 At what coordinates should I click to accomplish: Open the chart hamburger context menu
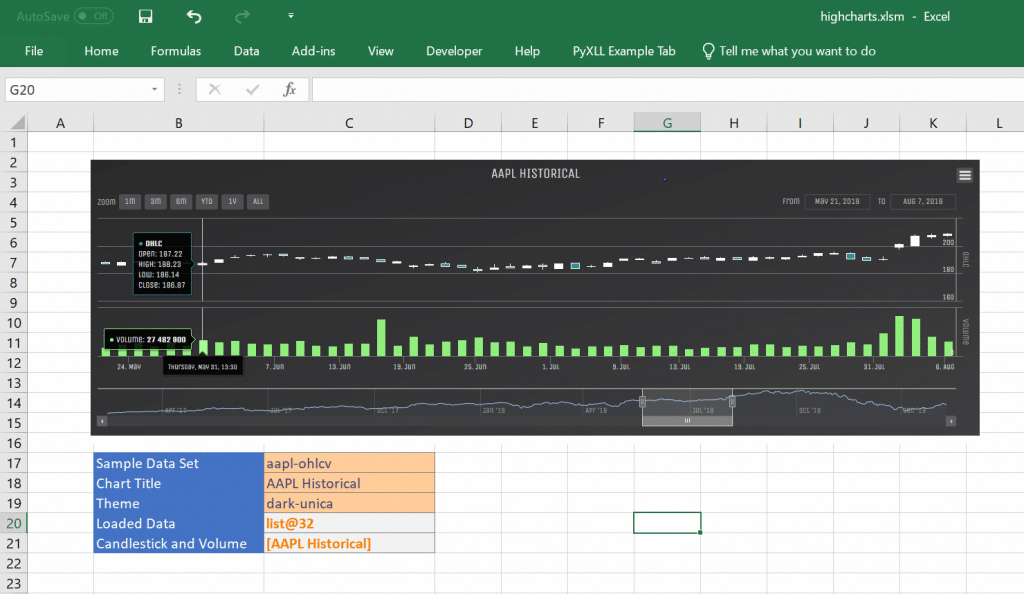pos(965,175)
